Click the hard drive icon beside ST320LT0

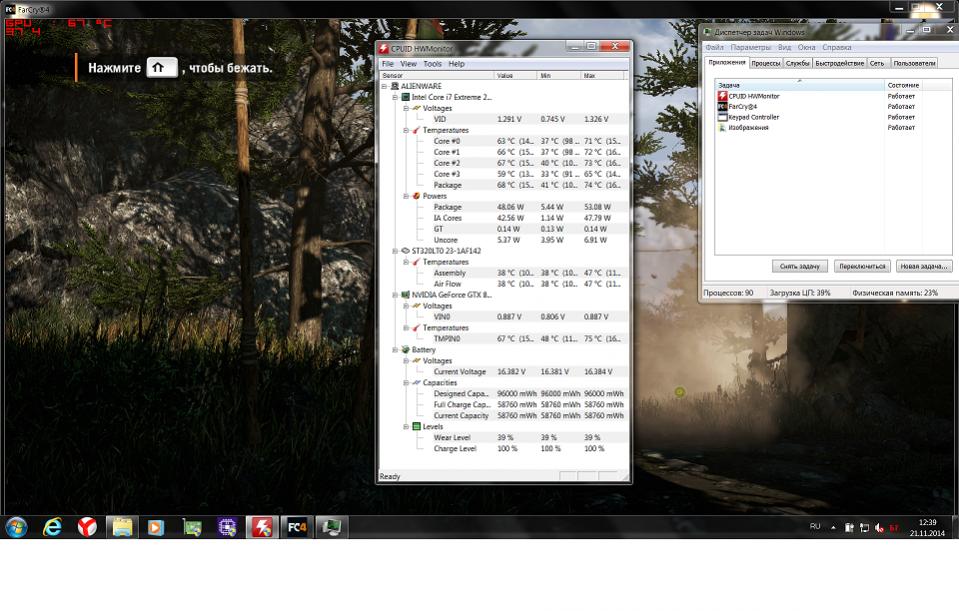coord(405,251)
